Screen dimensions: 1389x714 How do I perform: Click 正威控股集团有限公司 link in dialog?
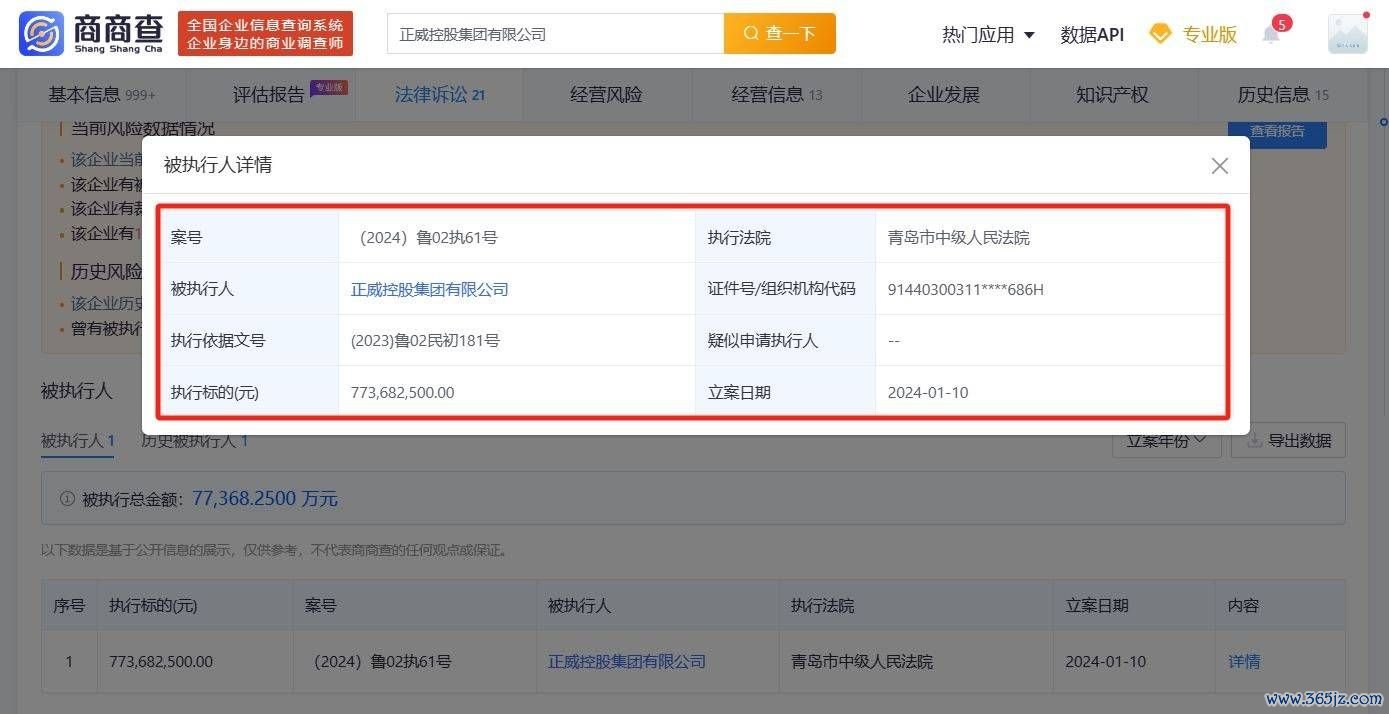coord(429,289)
